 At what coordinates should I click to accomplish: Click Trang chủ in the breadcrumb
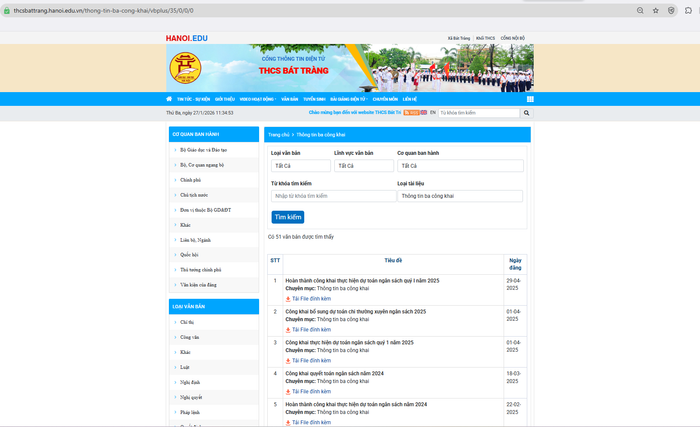(x=279, y=135)
